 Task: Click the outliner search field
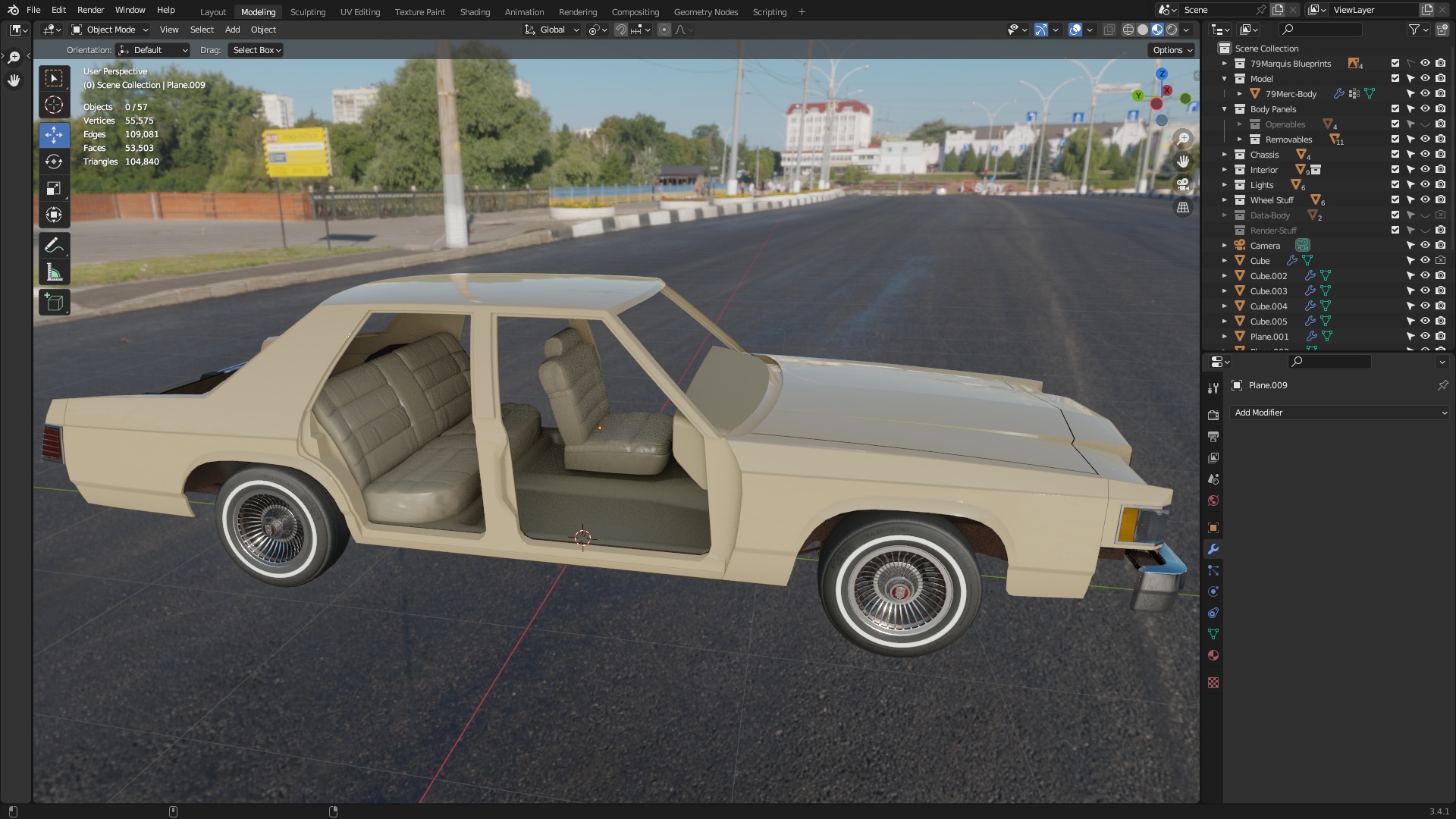(x=1327, y=30)
